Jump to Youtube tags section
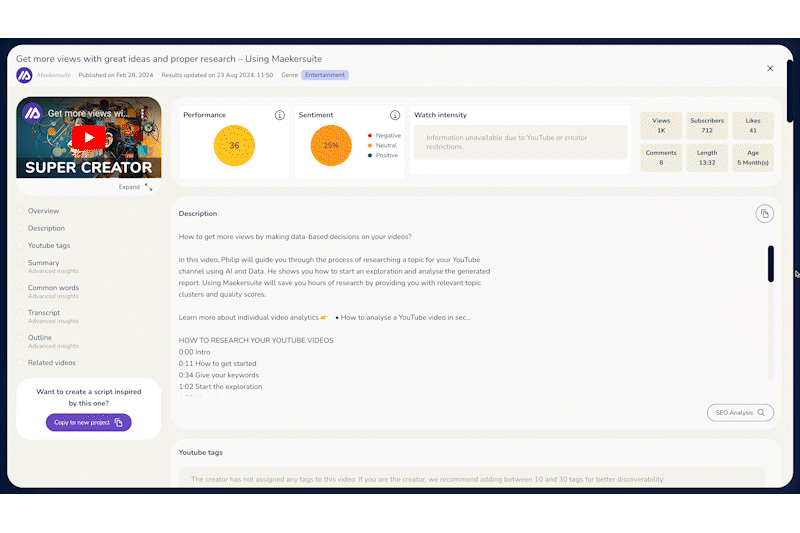The width and height of the screenshot is (800, 533). [49, 245]
